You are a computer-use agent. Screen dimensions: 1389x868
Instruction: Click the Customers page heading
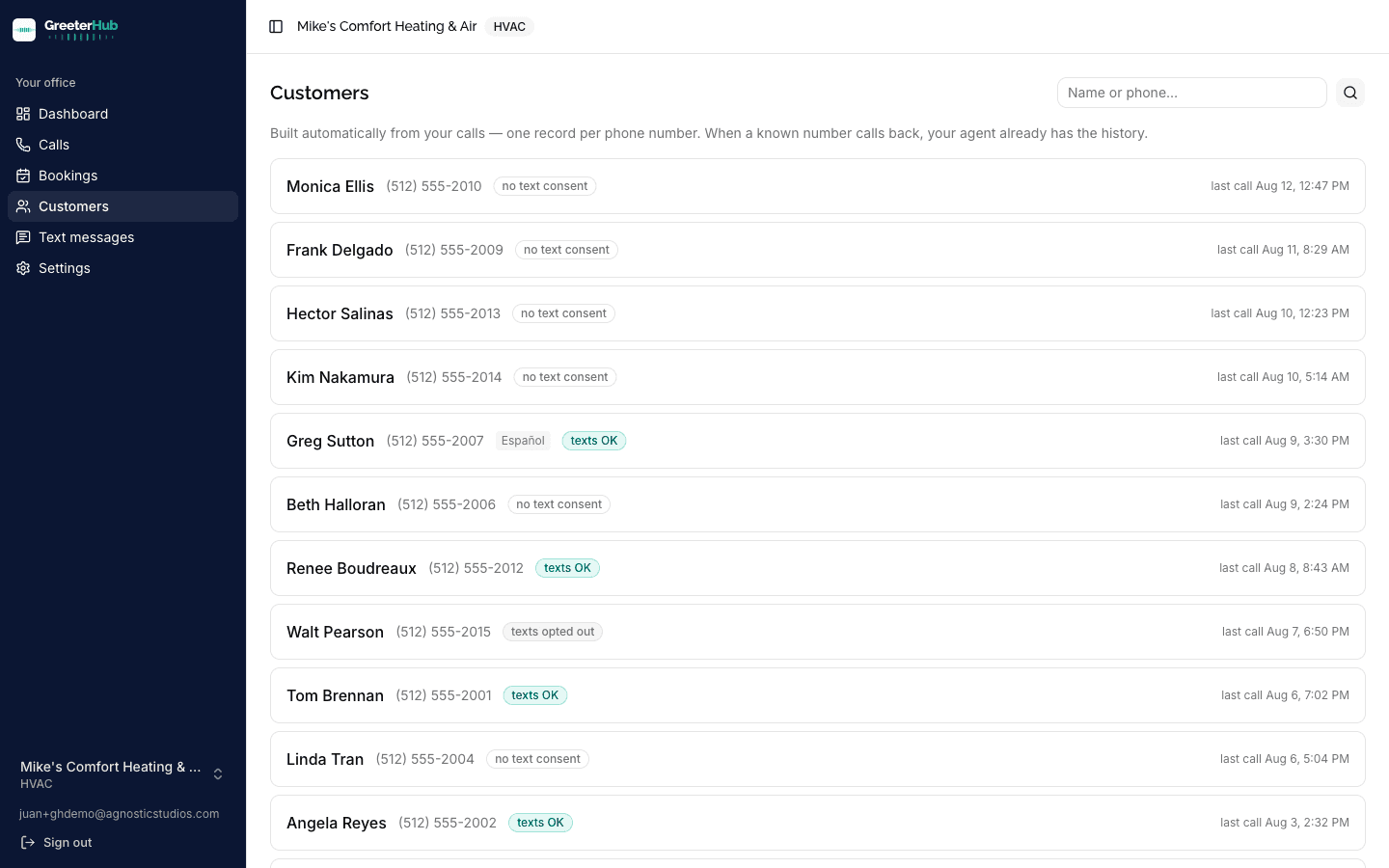[319, 93]
